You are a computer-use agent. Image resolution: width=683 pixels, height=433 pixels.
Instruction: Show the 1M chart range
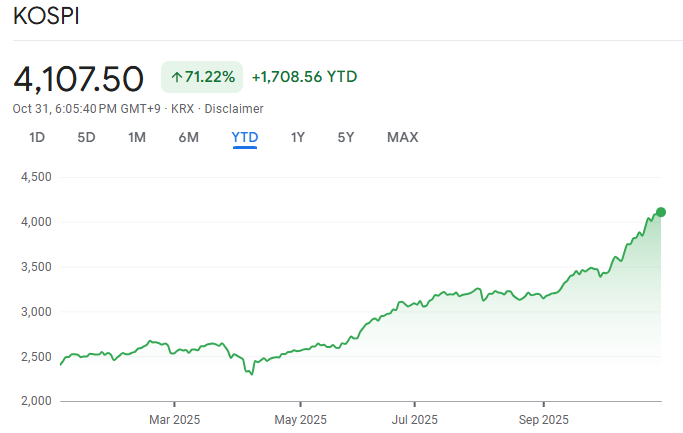pos(137,137)
